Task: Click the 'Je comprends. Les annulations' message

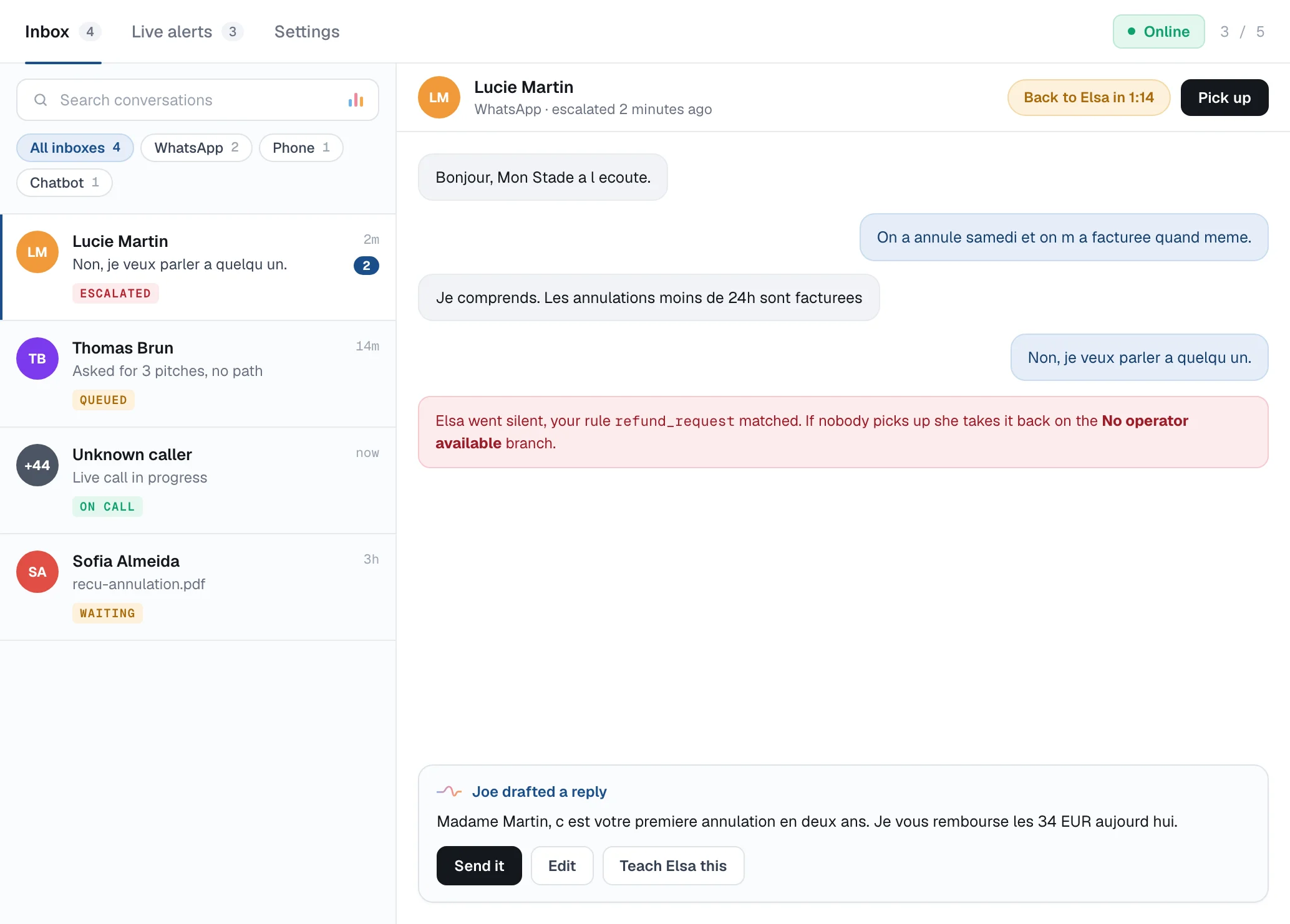Action: click(649, 297)
